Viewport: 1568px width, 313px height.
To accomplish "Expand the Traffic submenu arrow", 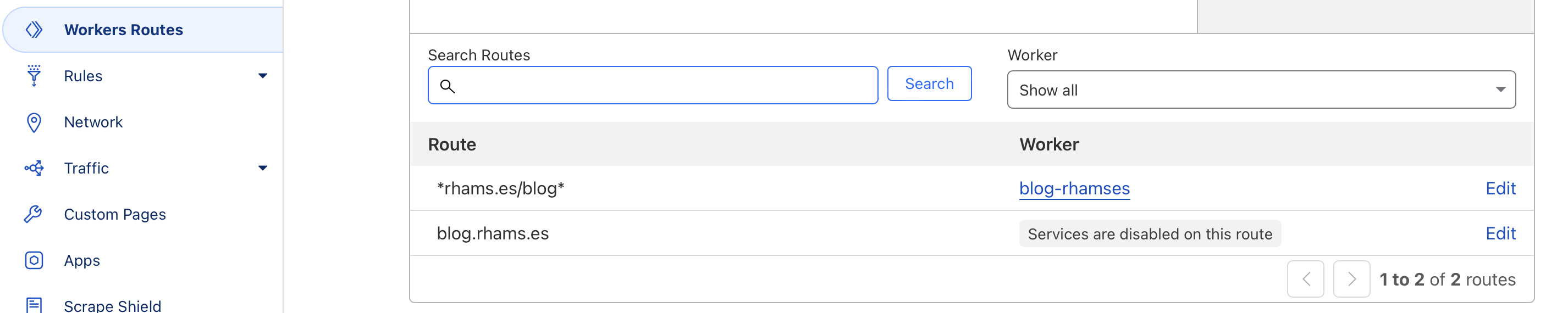I will click(x=262, y=169).
